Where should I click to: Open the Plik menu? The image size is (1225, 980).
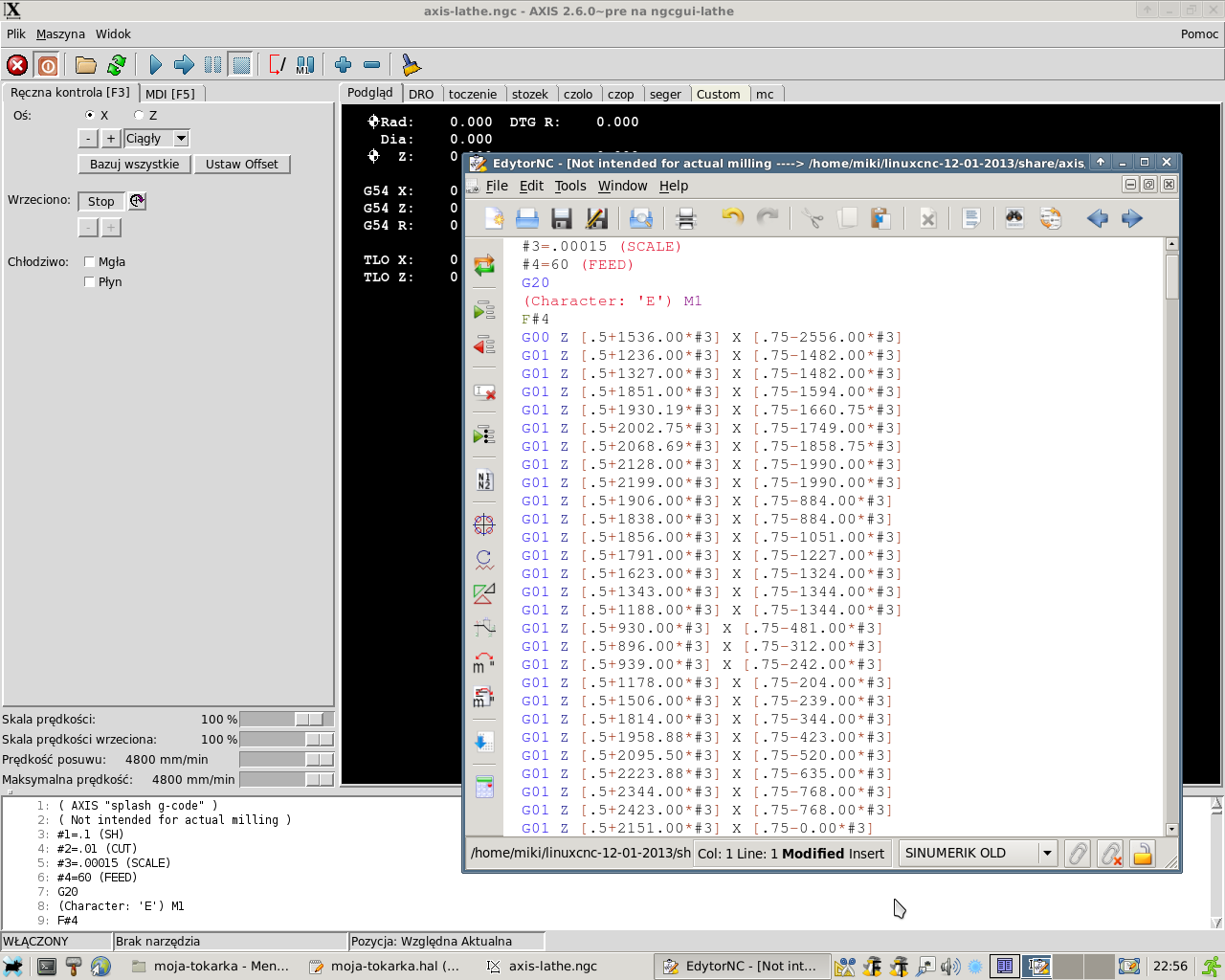pos(16,33)
